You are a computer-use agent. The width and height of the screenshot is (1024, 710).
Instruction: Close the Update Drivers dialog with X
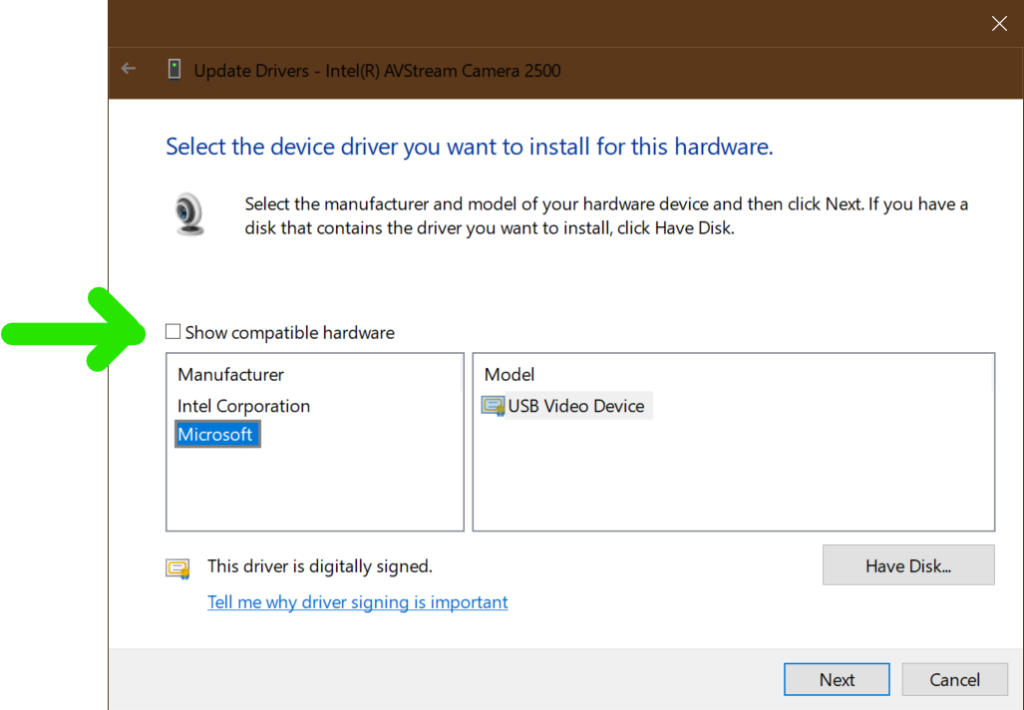tap(998, 24)
